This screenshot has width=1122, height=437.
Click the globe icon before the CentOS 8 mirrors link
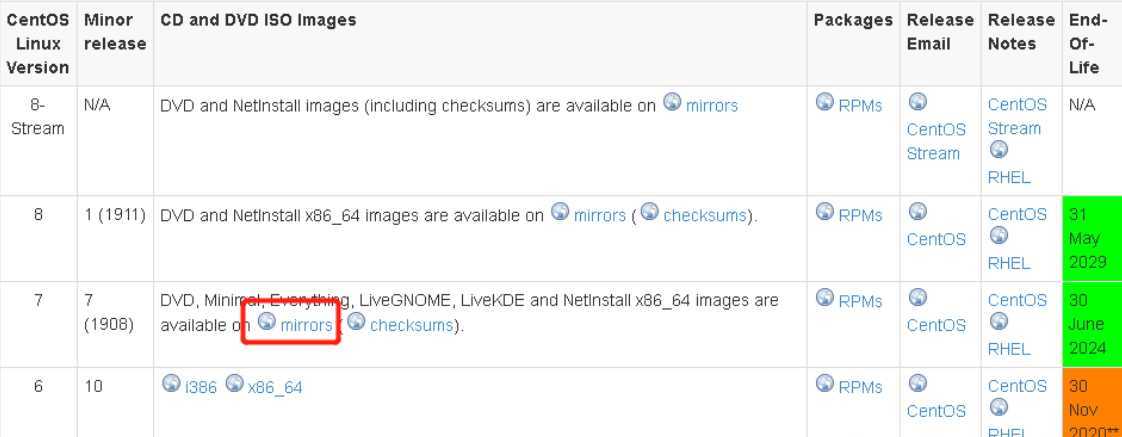560,212
